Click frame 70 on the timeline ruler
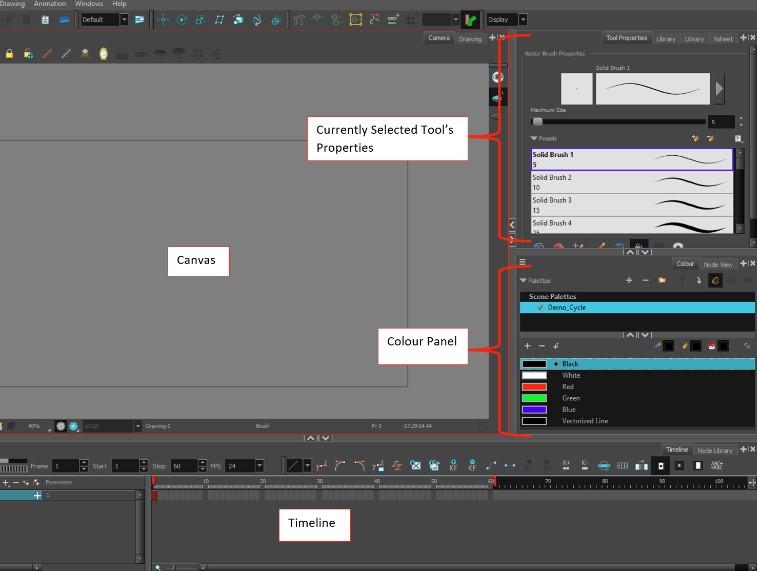Screen dimensions: 757x571 coord(548,482)
